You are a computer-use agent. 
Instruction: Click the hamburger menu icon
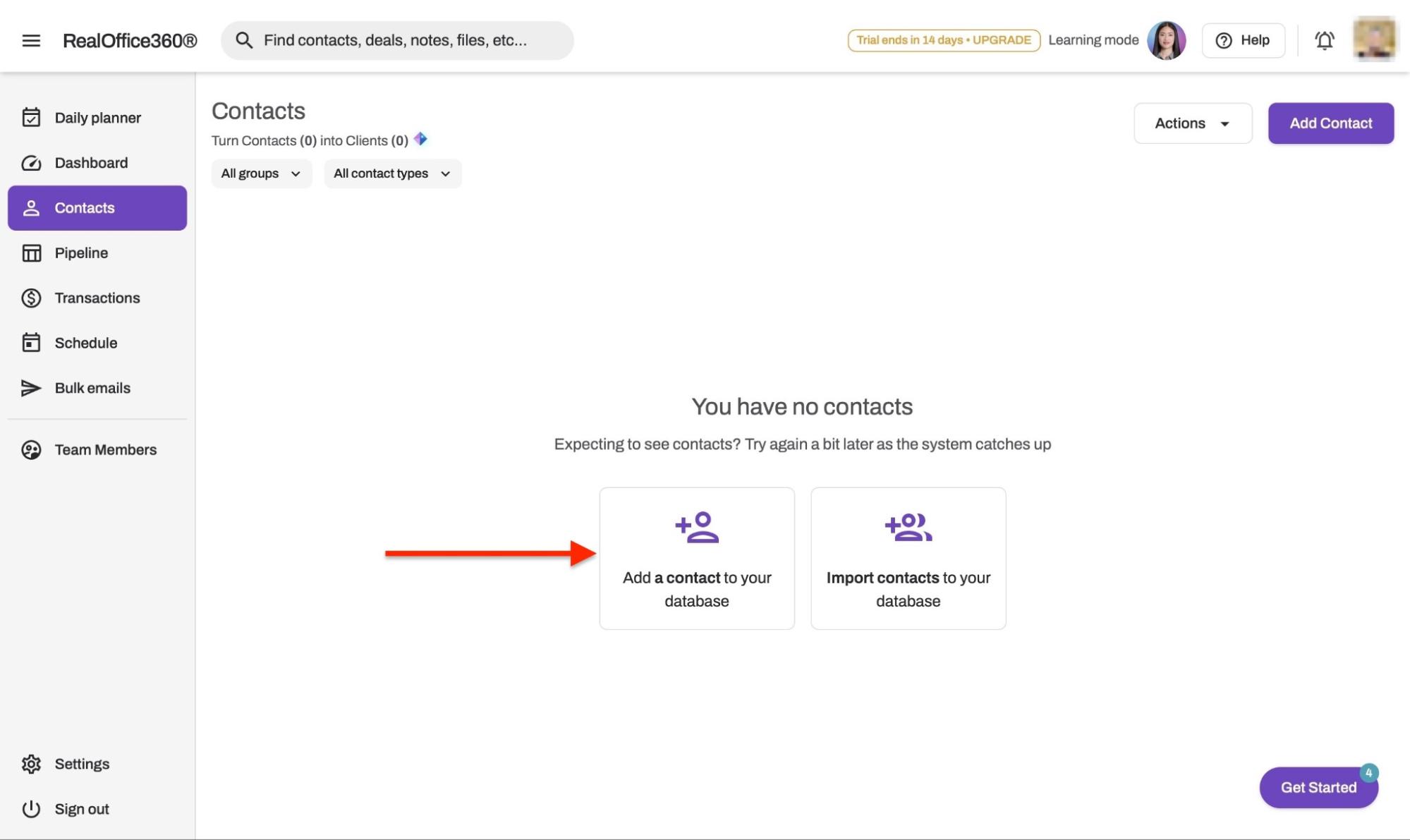tap(31, 40)
